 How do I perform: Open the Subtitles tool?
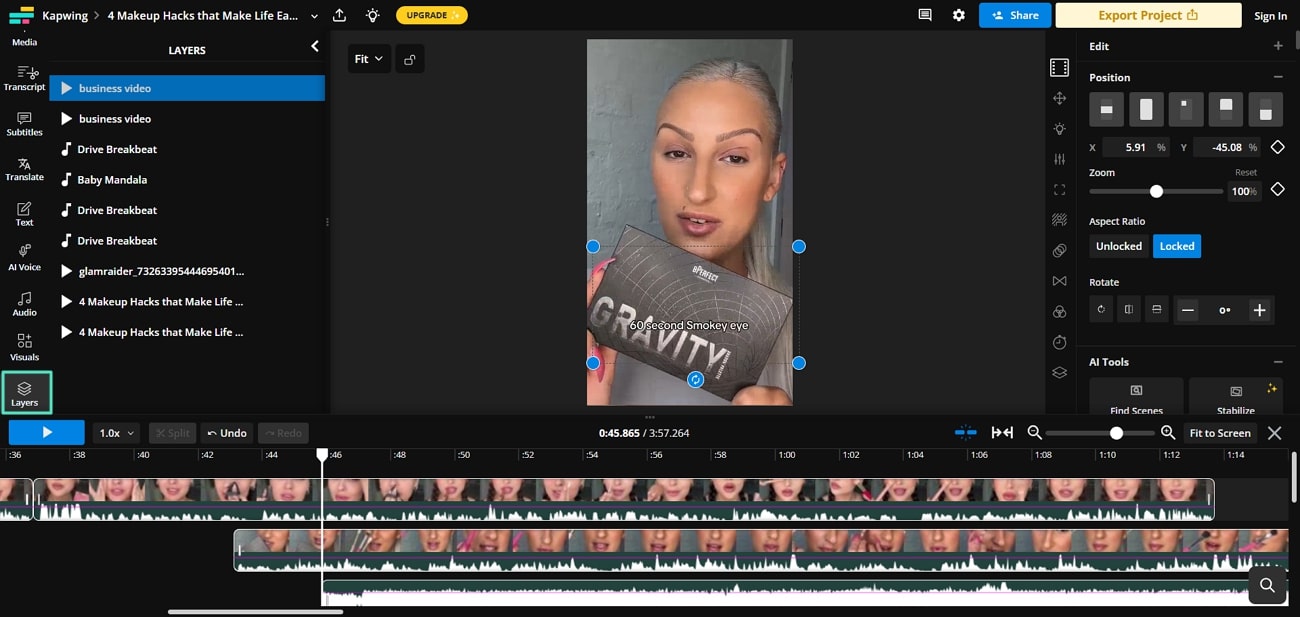24,124
